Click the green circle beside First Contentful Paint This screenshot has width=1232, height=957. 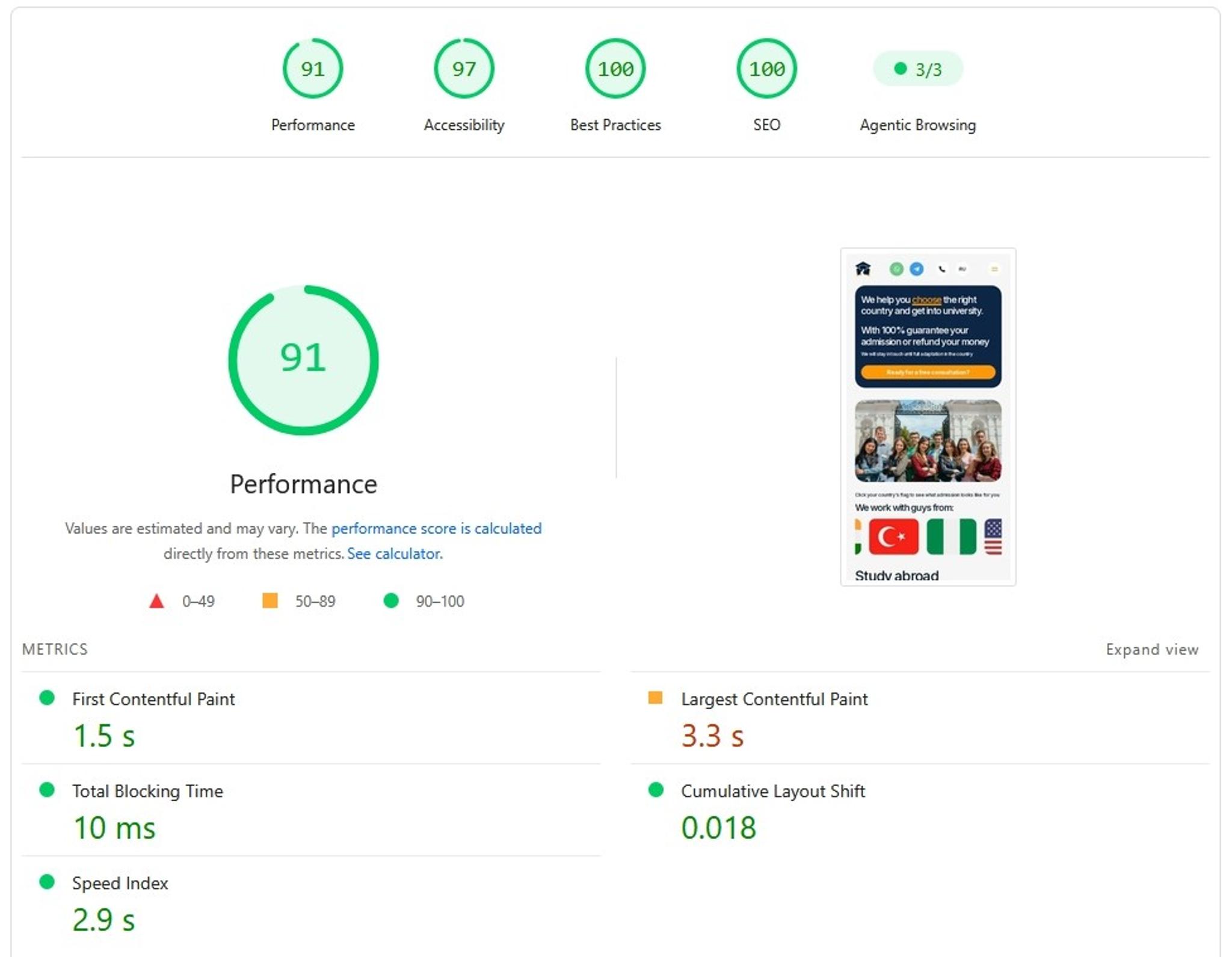(x=47, y=698)
